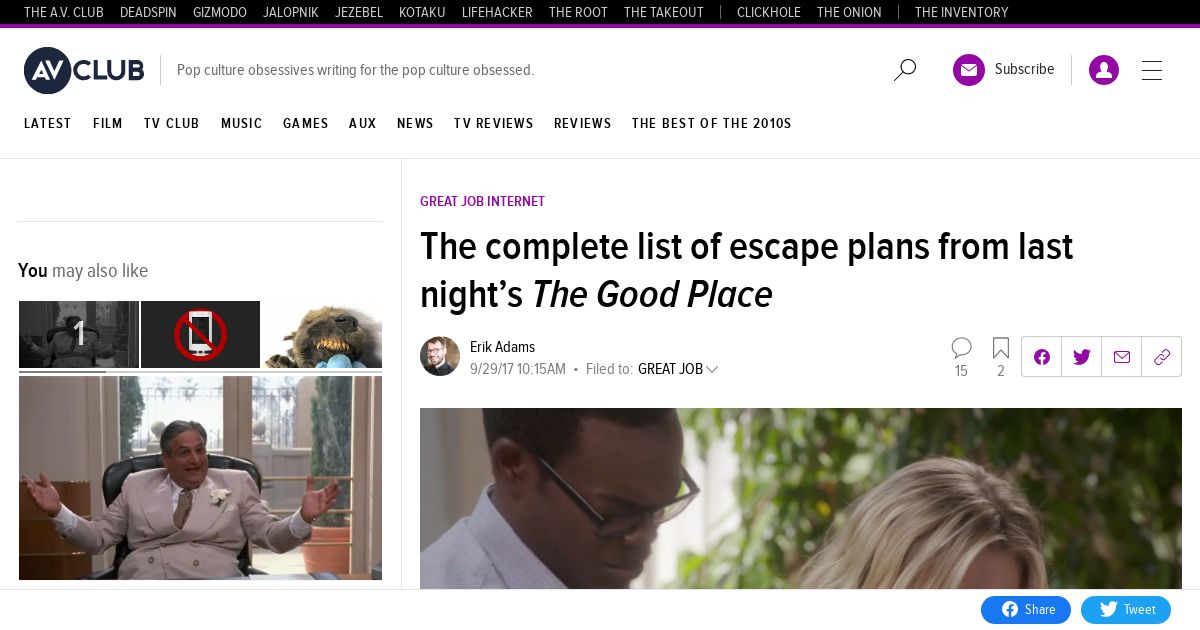The image size is (1200, 630).
Task: Visit Kotaku in the top network bar
Action: click(x=422, y=12)
